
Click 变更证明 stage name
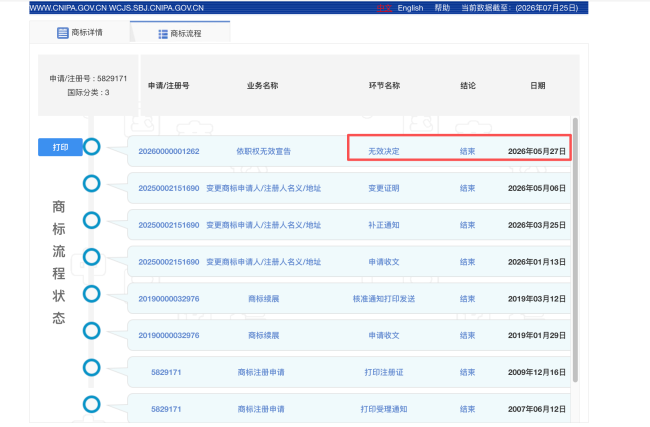[x=384, y=188]
